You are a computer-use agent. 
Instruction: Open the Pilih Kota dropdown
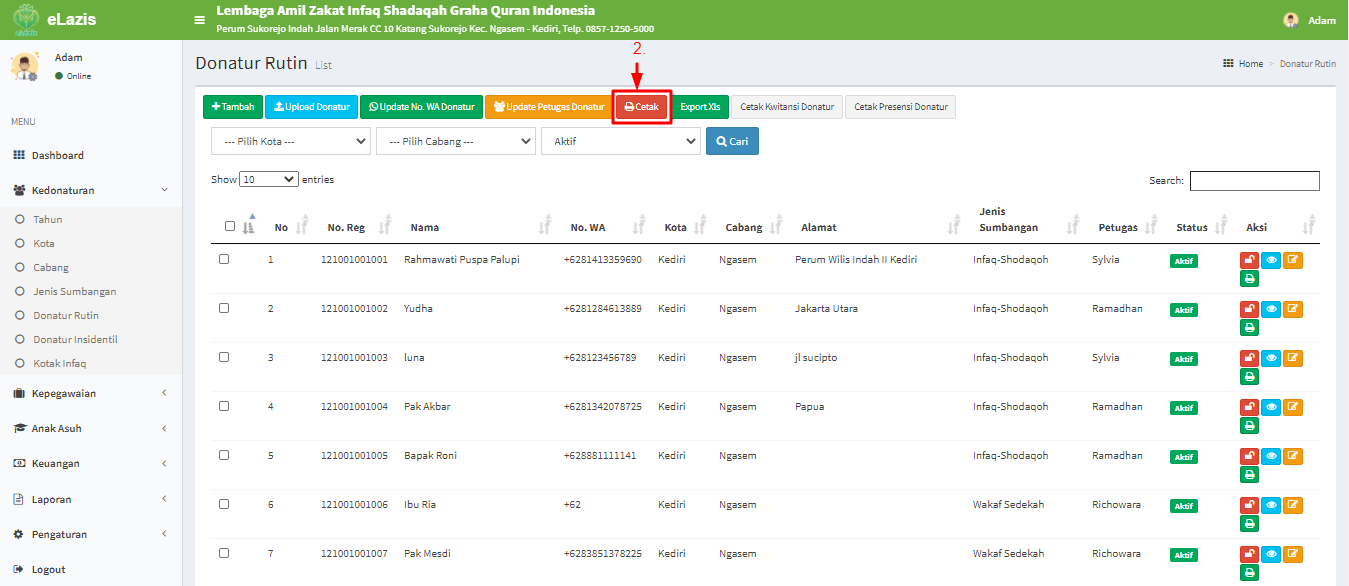(x=289, y=141)
